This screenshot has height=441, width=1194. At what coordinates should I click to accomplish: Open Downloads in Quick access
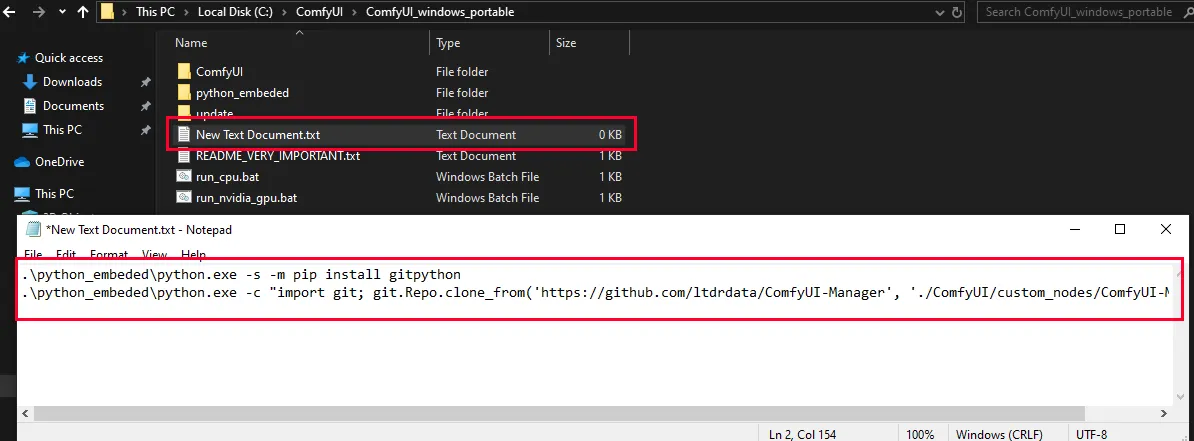pyautogui.click(x=72, y=81)
